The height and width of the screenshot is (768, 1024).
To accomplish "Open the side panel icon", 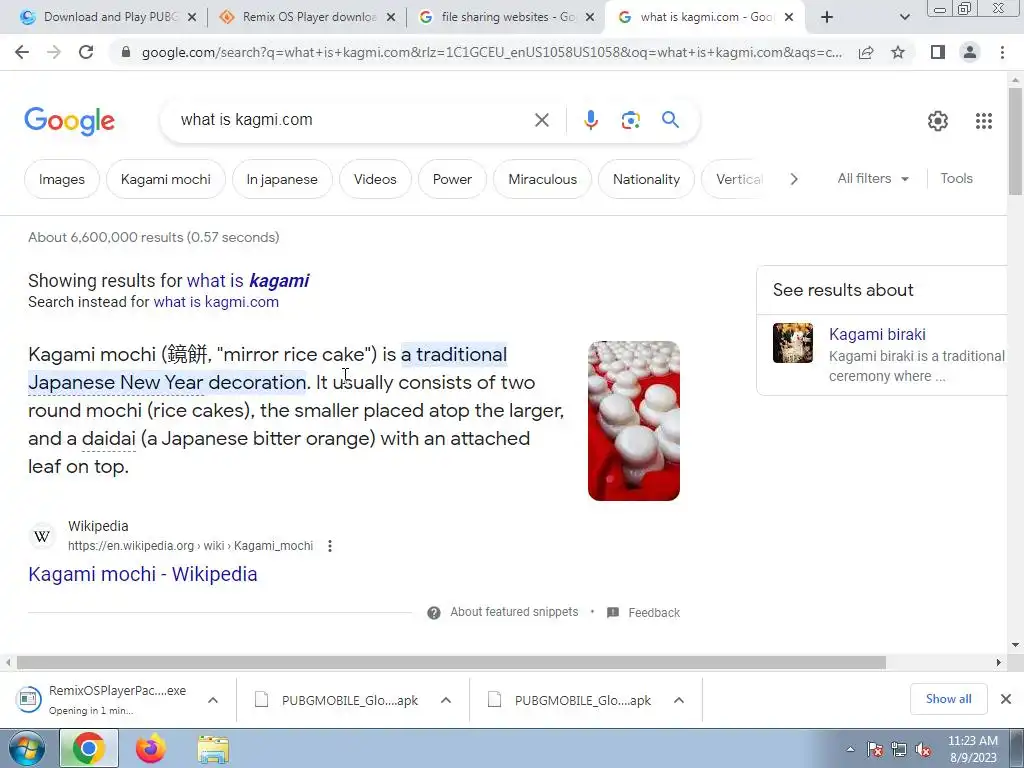I will (938, 52).
